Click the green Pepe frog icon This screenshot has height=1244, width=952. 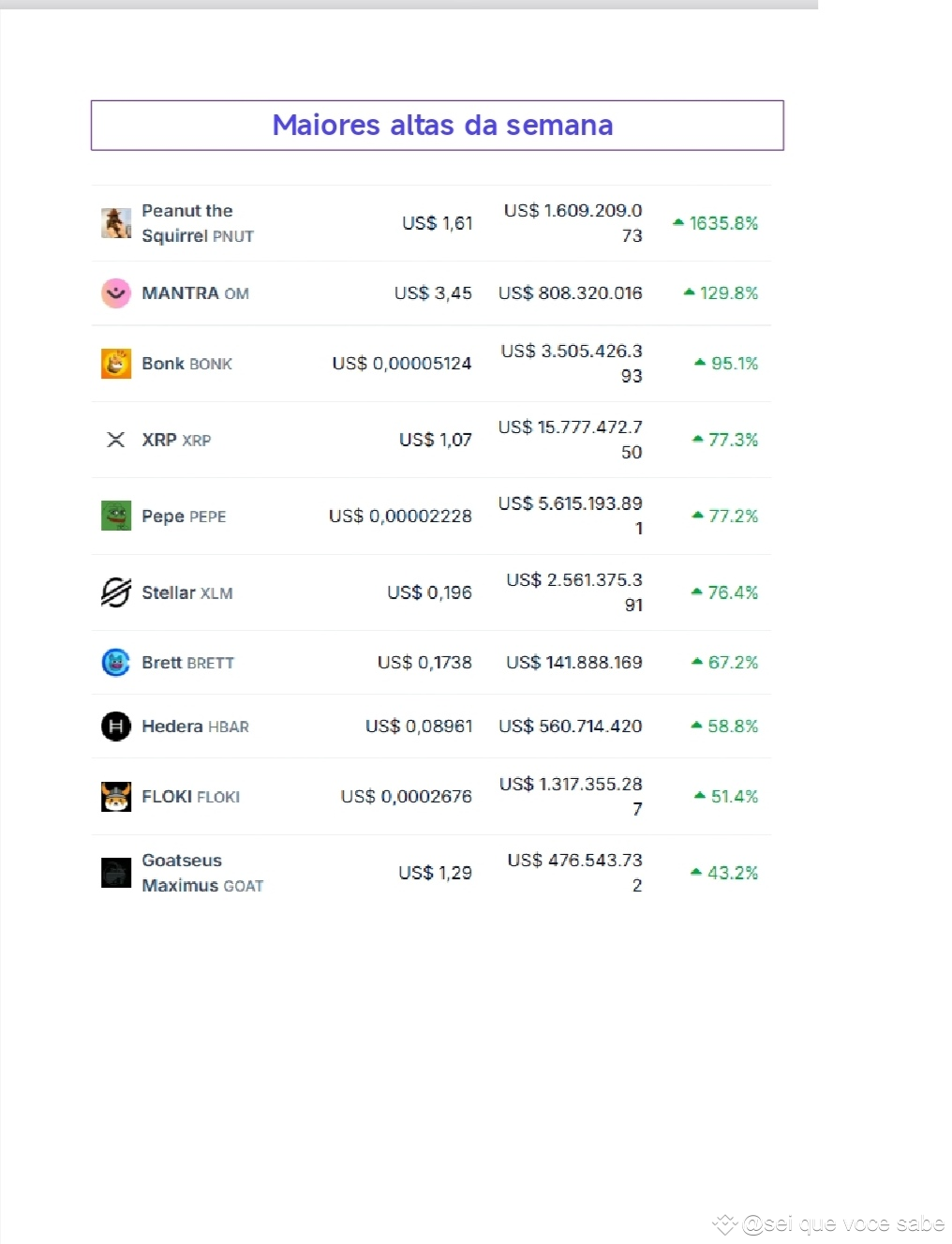[x=116, y=516]
